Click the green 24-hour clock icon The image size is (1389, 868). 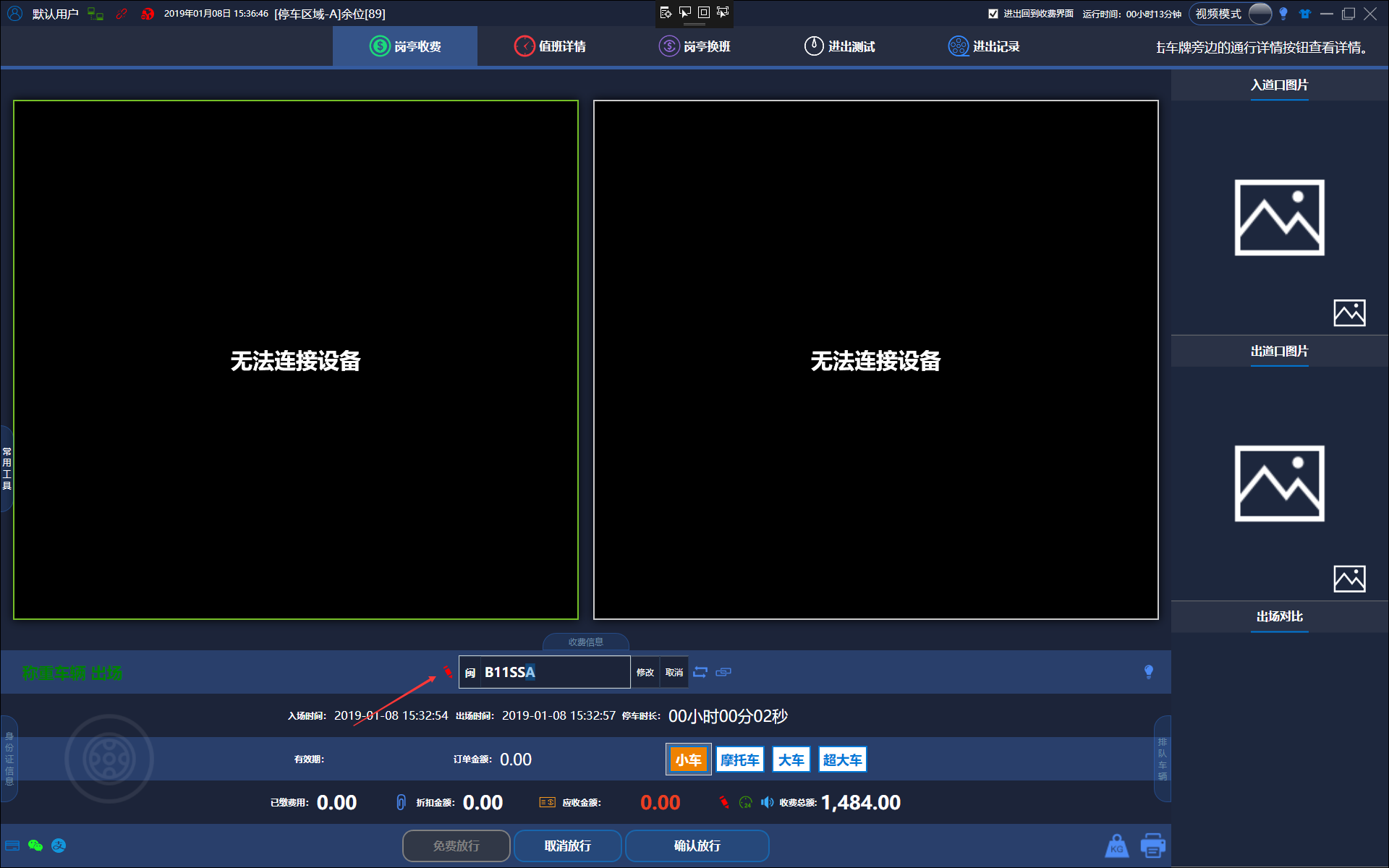(x=746, y=802)
